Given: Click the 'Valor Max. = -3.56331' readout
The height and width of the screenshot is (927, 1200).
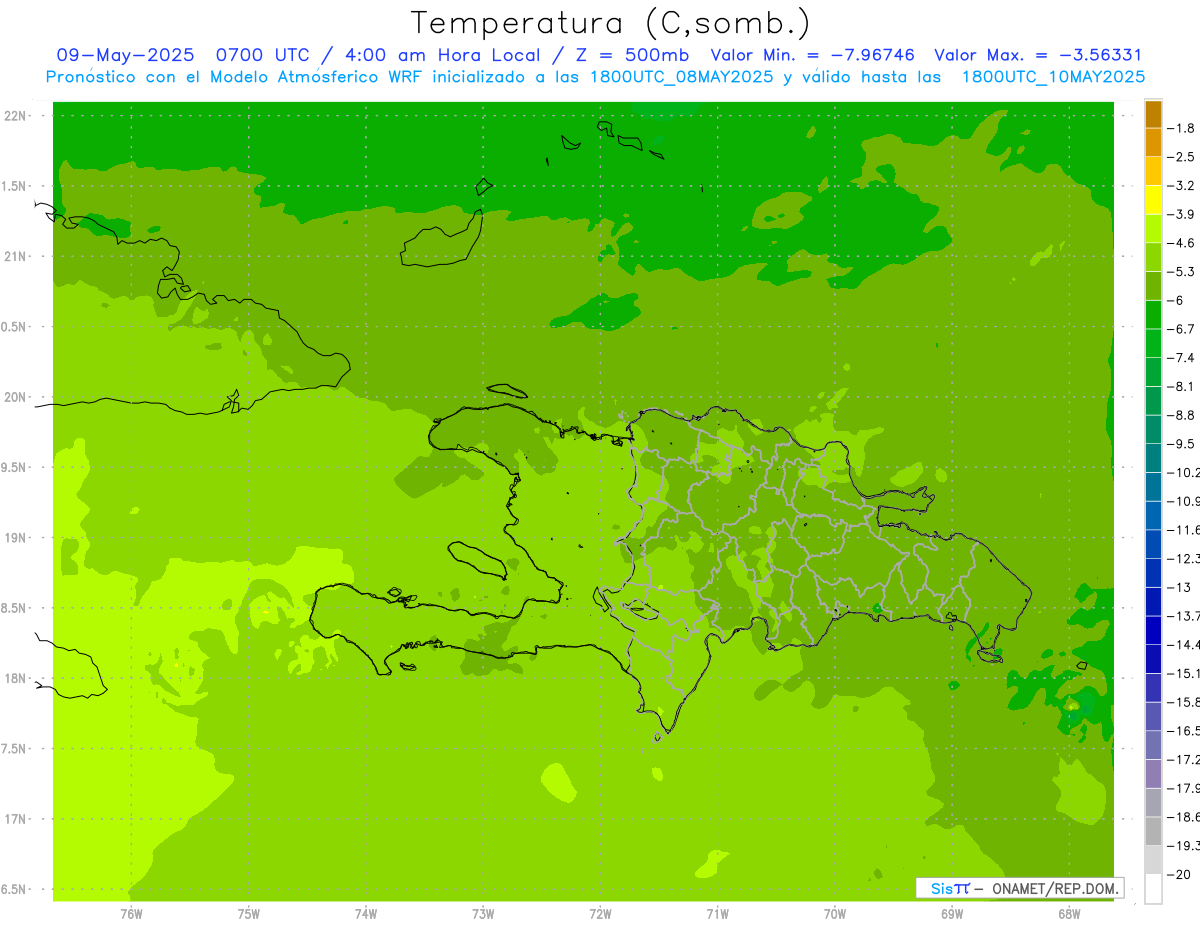Looking at the screenshot, I should (1038, 55).
